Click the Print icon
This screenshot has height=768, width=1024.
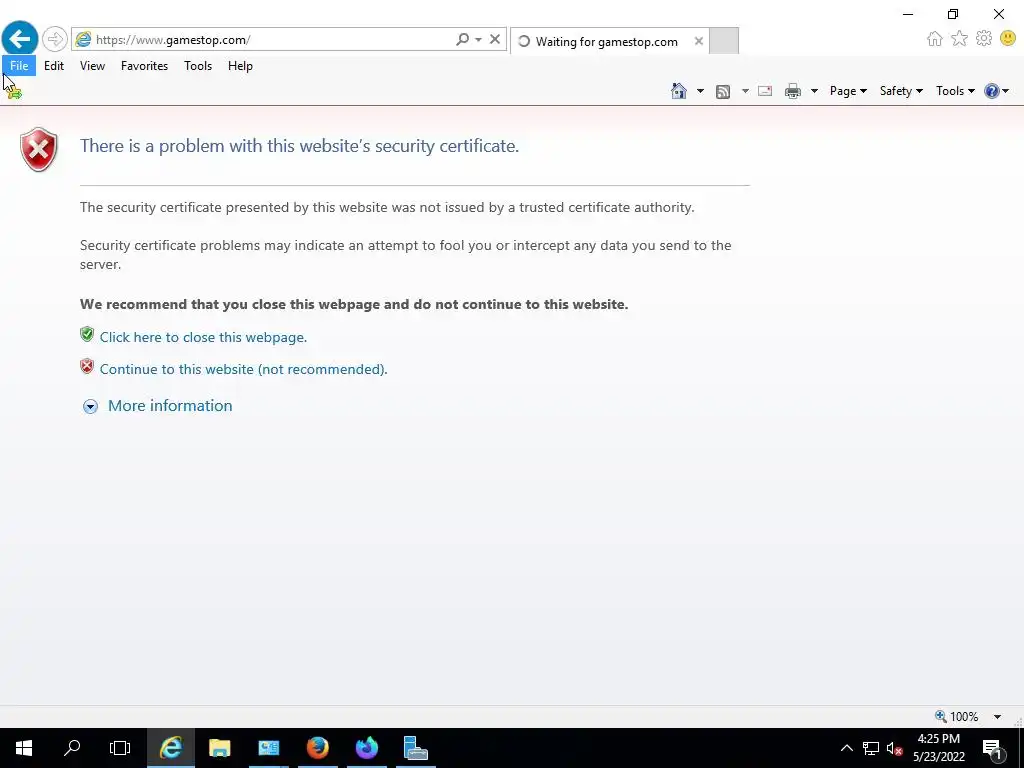[x=793, y=91]
